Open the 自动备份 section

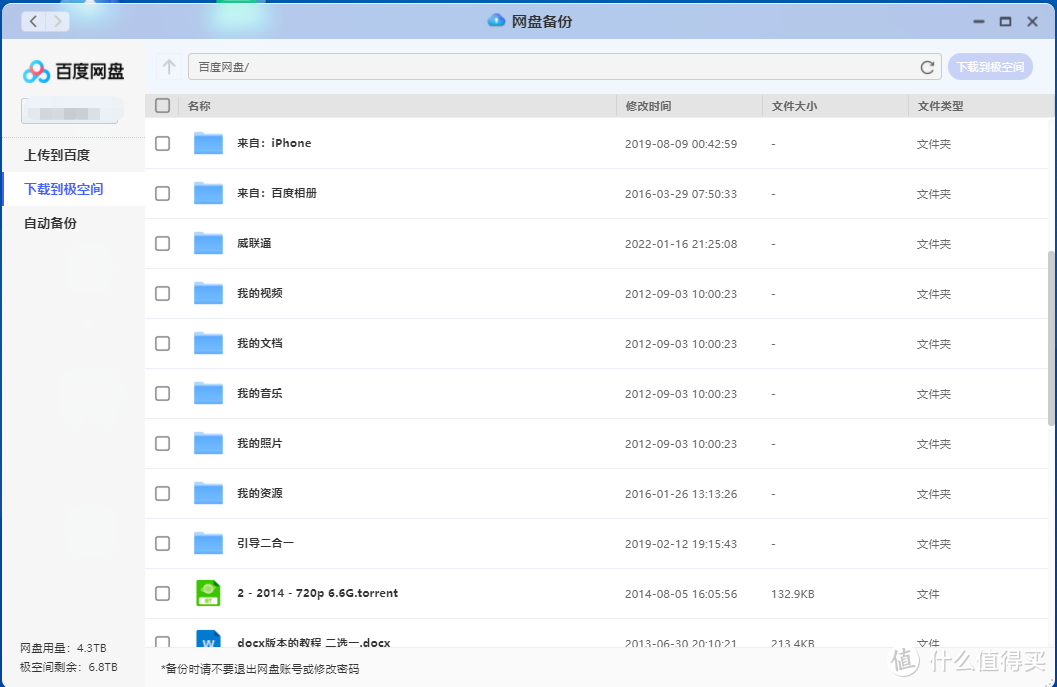pos(50,223)
